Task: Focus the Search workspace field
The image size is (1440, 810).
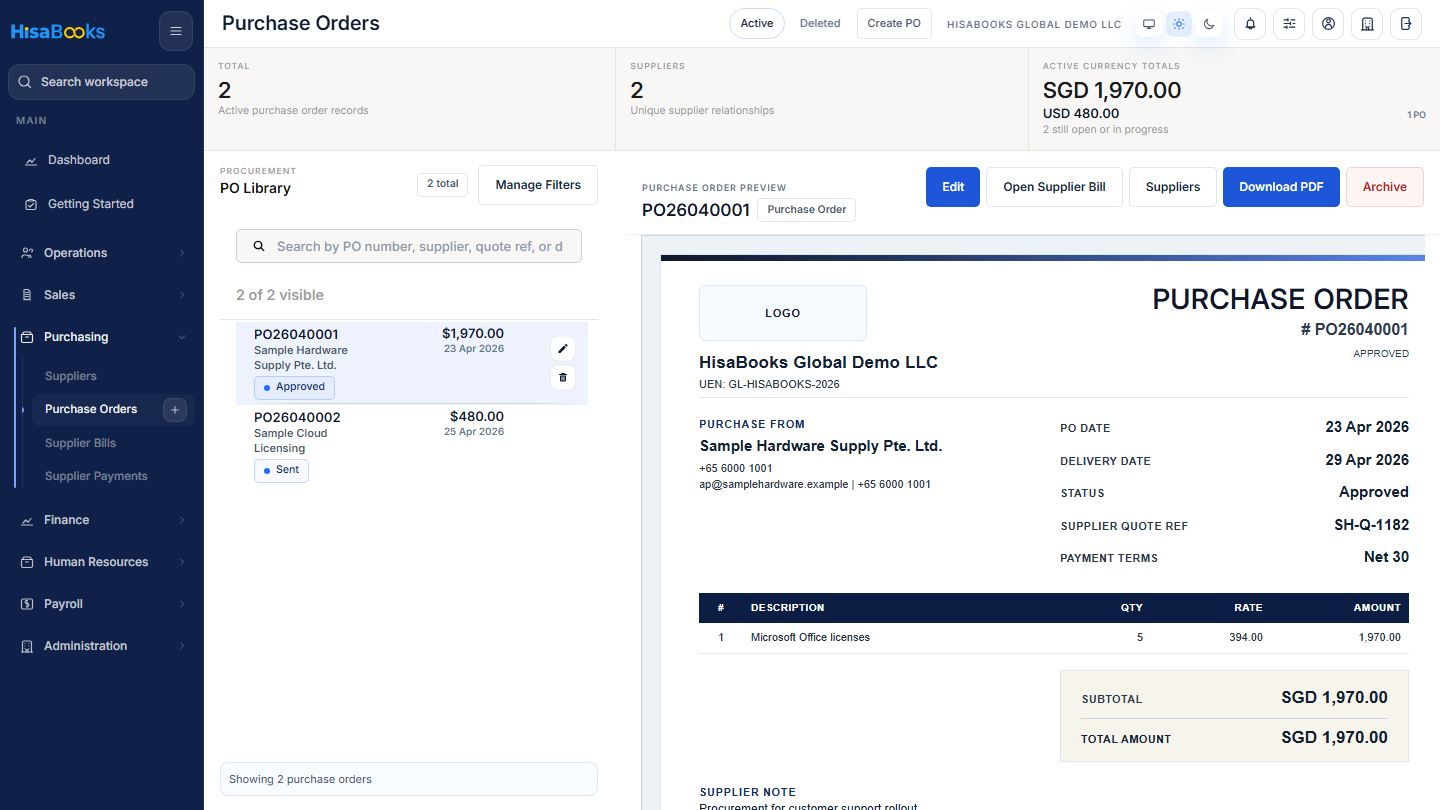Action: click(101, 82)
